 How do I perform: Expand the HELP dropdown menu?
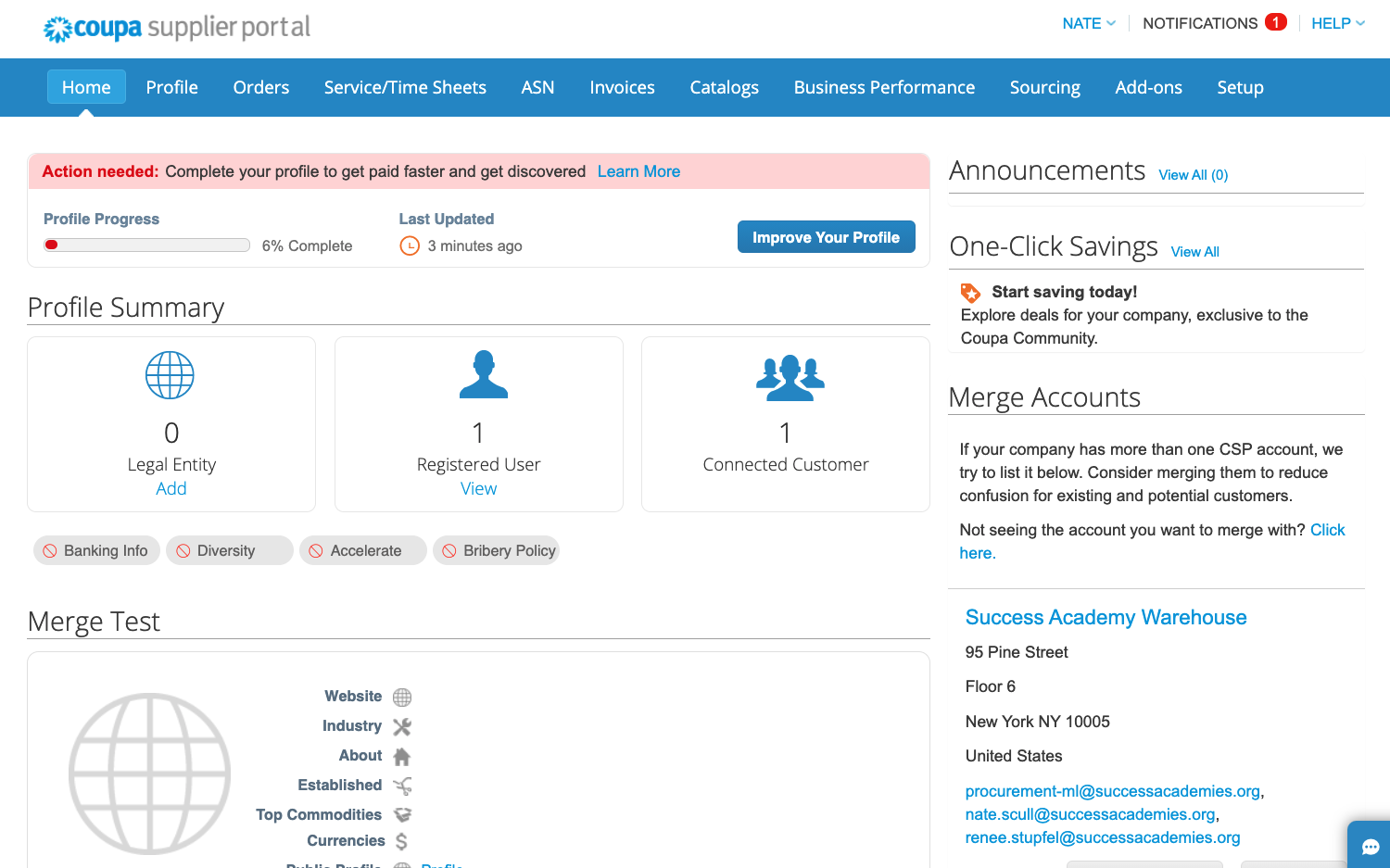(x=1337, y=23)
